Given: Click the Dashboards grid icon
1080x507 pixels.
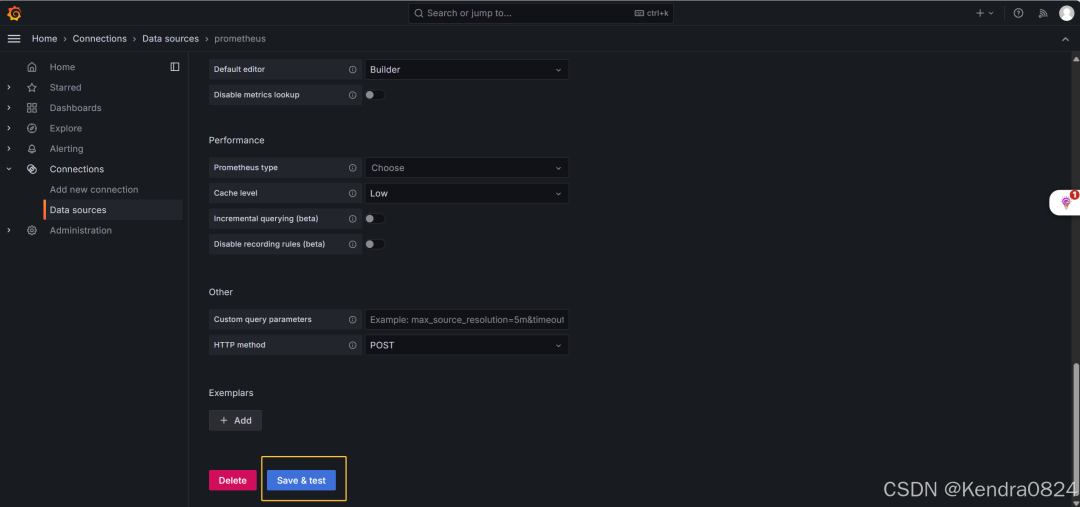Looking at the screenshot, I should (32, 108).
